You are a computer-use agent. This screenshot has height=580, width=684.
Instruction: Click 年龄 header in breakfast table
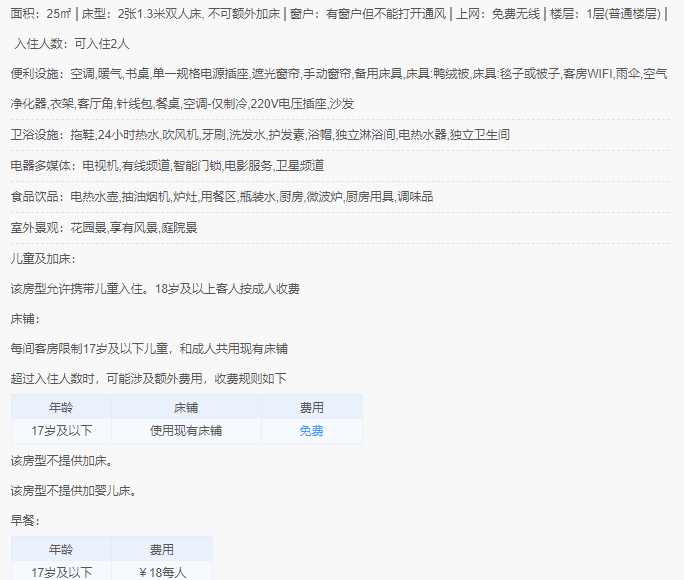pyautogui.click(x=61, y=549)
